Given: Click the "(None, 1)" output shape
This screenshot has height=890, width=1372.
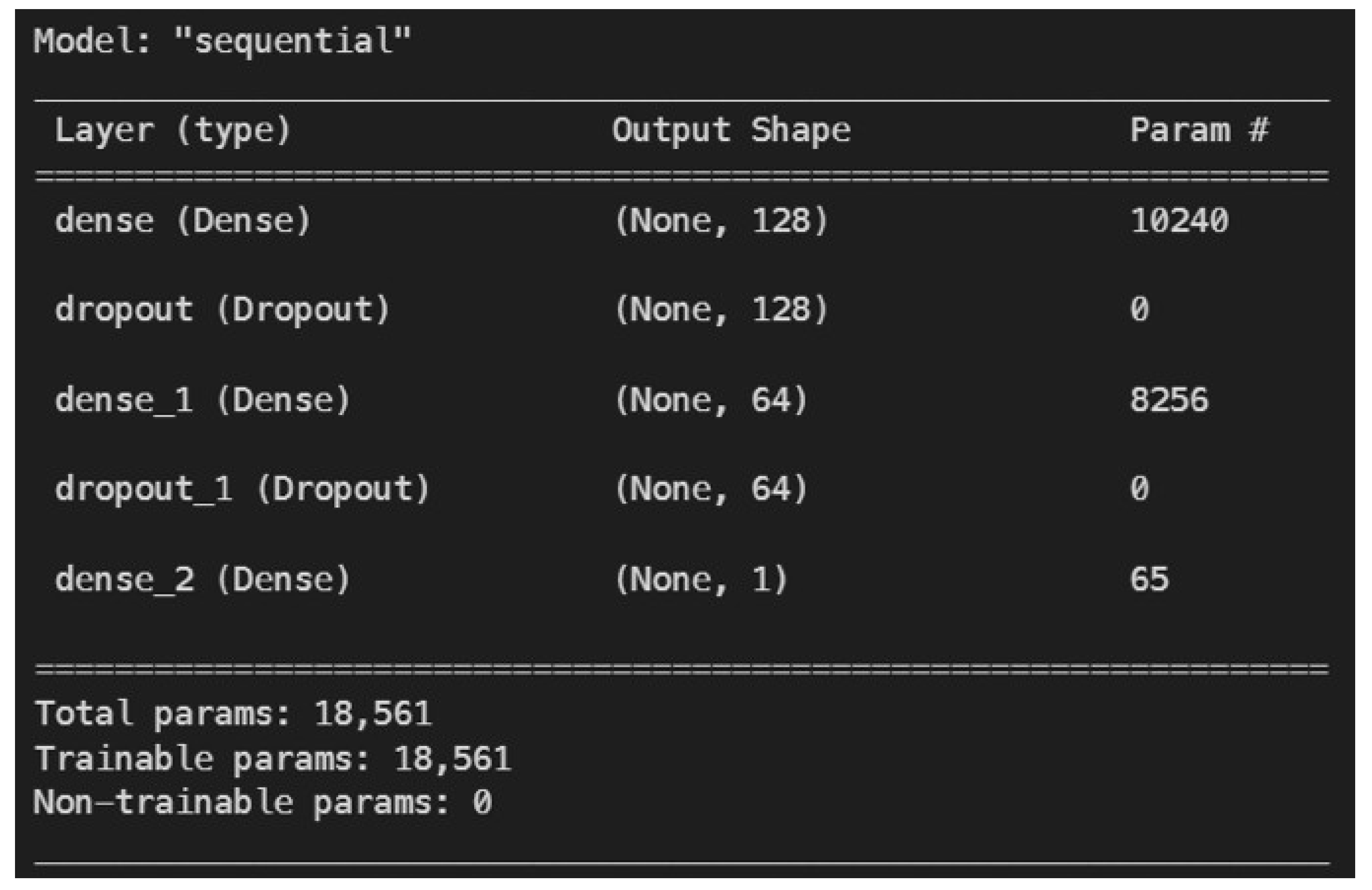Looking at the screenshot, I should (701, 579).
